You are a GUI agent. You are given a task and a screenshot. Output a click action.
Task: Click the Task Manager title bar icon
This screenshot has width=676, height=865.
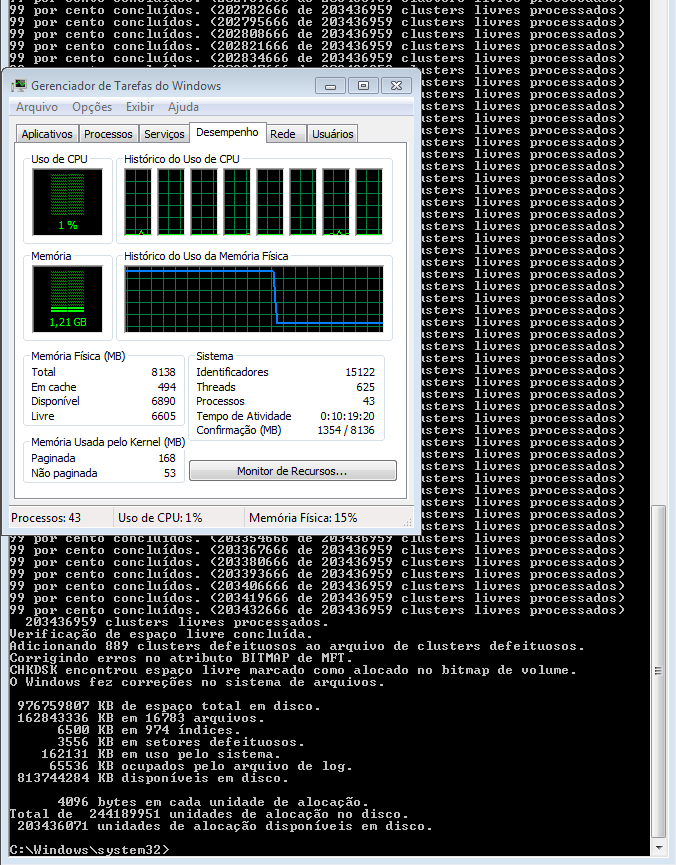tap(19, 86)
